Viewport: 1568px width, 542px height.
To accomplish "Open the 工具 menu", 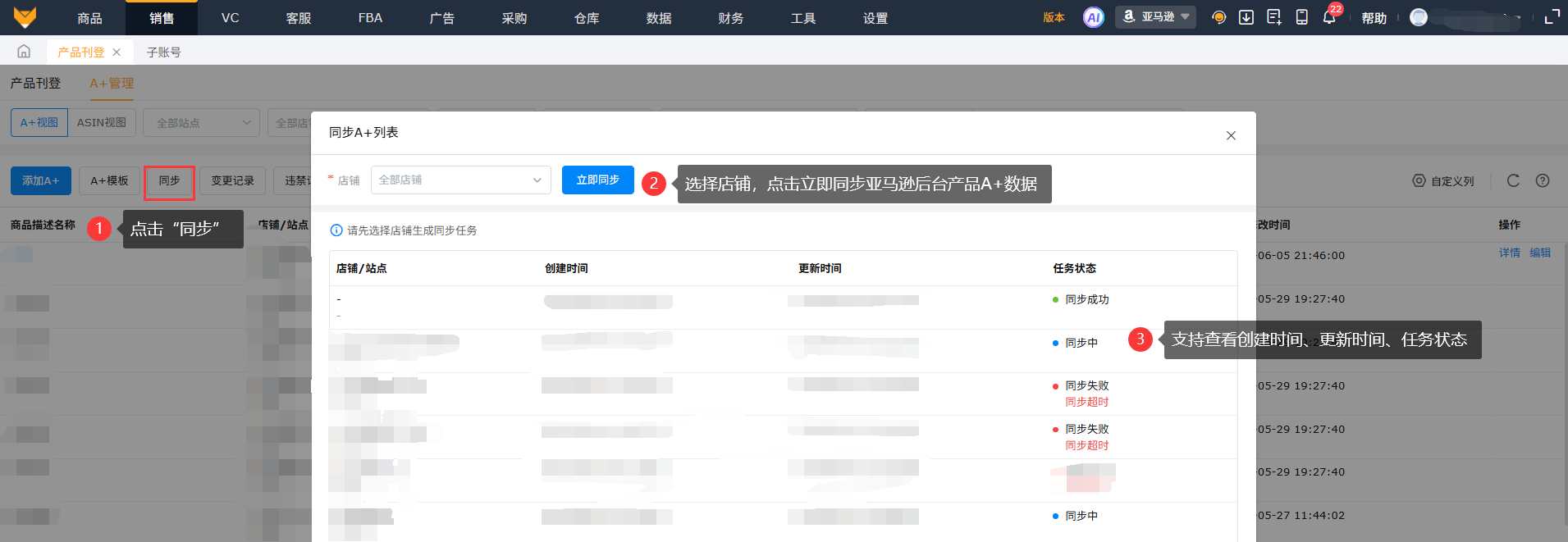I will [x=803, y=17].
